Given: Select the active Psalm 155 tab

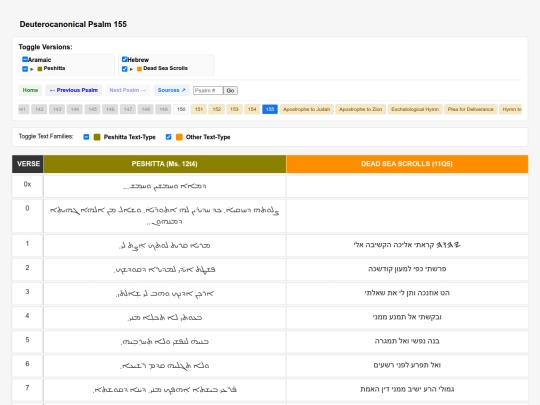Looking at the screenshot, I should [270, 109].
